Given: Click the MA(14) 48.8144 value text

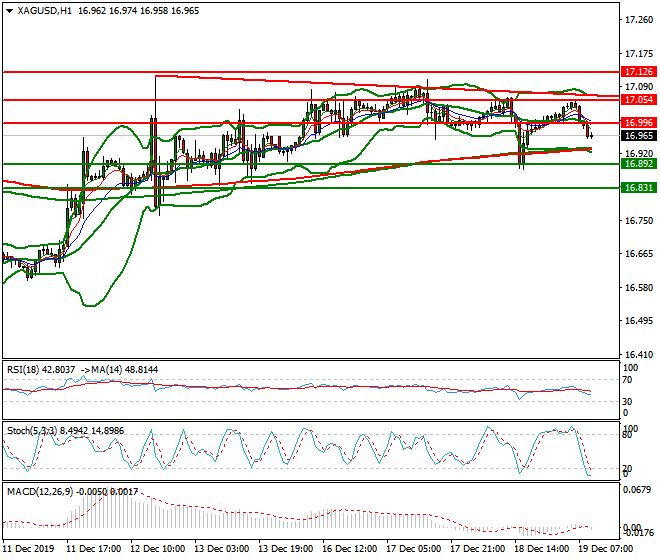Looking at the screenshot, I should coord(125,370).
